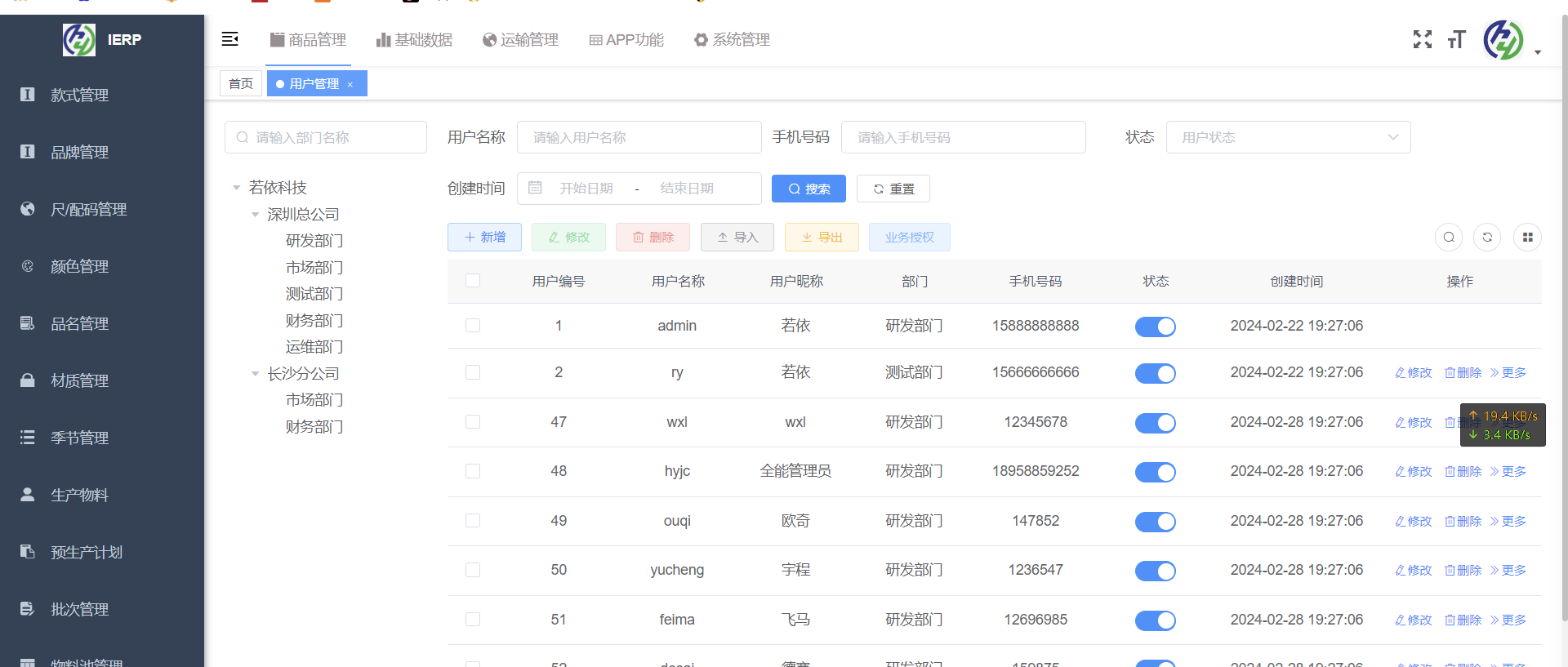Screen dimensions: 1568x667
Task: Switch to the 首页 tab
Action: (x=241, y=83)
